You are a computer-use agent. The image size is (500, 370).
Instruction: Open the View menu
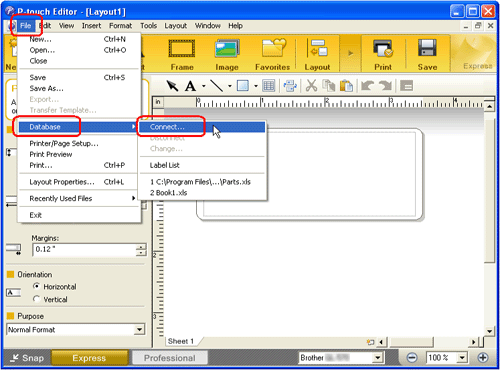point(66,26)
